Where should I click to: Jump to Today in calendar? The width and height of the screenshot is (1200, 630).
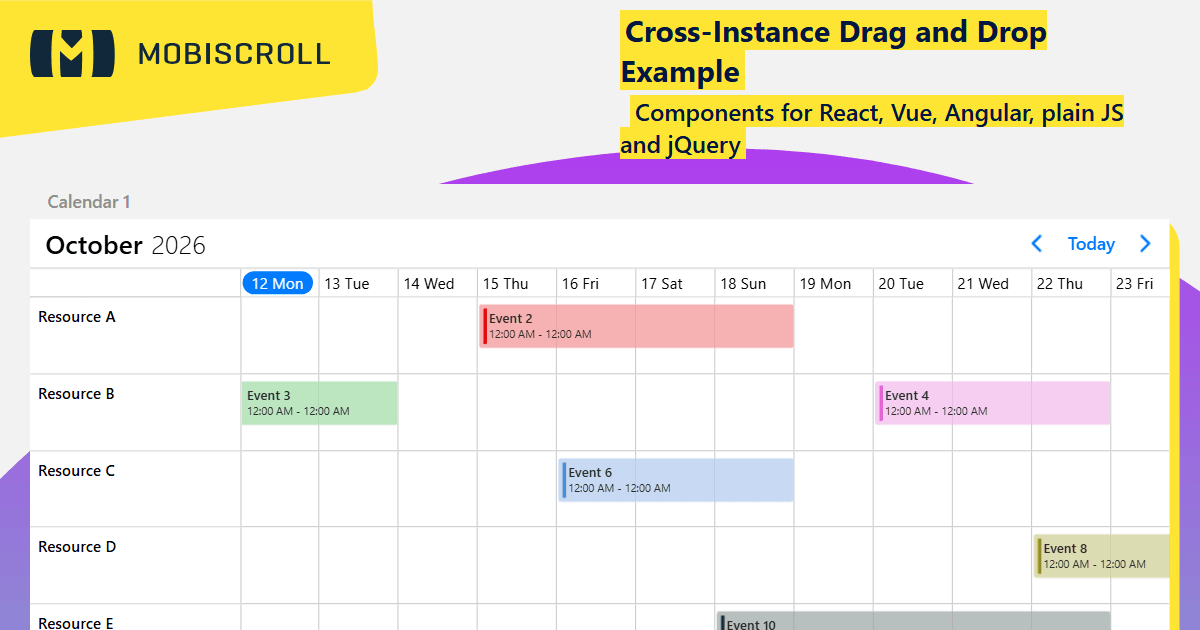pyautogui.click(x=1091, y=244)
